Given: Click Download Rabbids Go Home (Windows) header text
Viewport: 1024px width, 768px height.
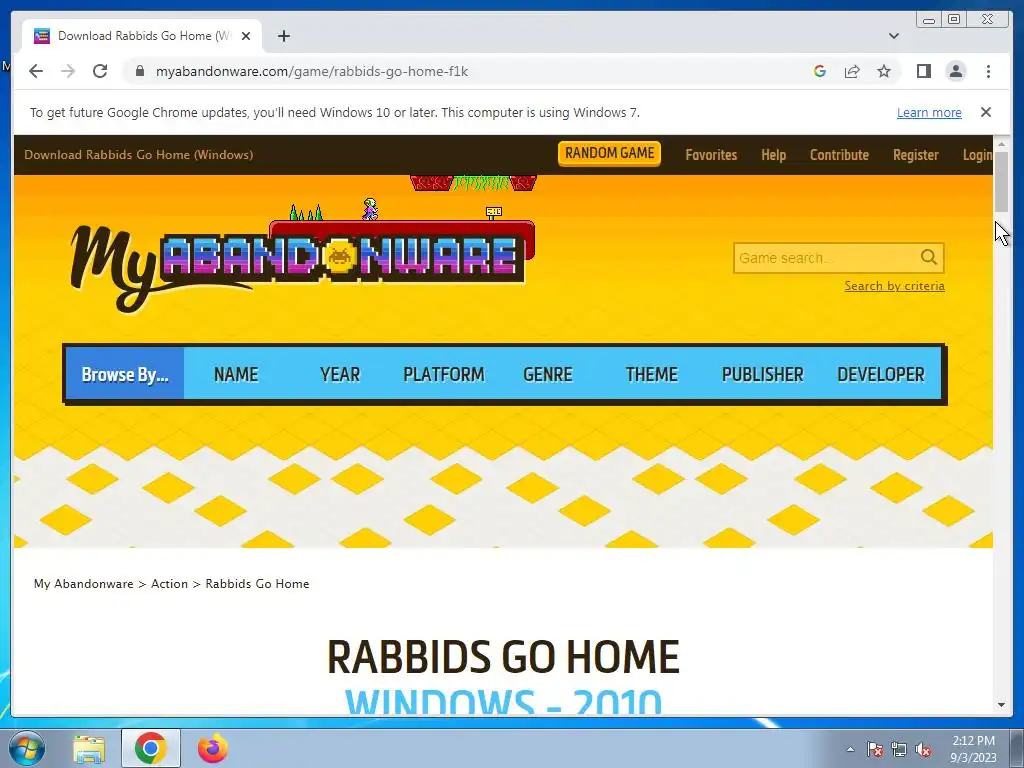Looking at the screenshot, I should pos(138,155).
